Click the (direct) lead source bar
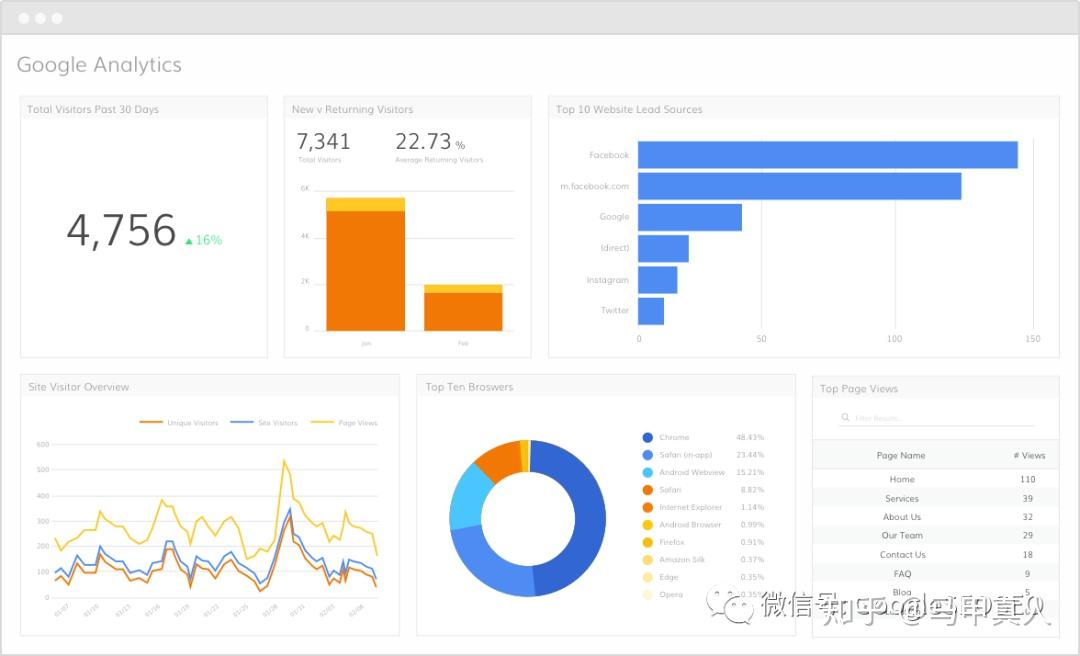This screenshot has height=656, width=1080. click(x=663, y=249)
